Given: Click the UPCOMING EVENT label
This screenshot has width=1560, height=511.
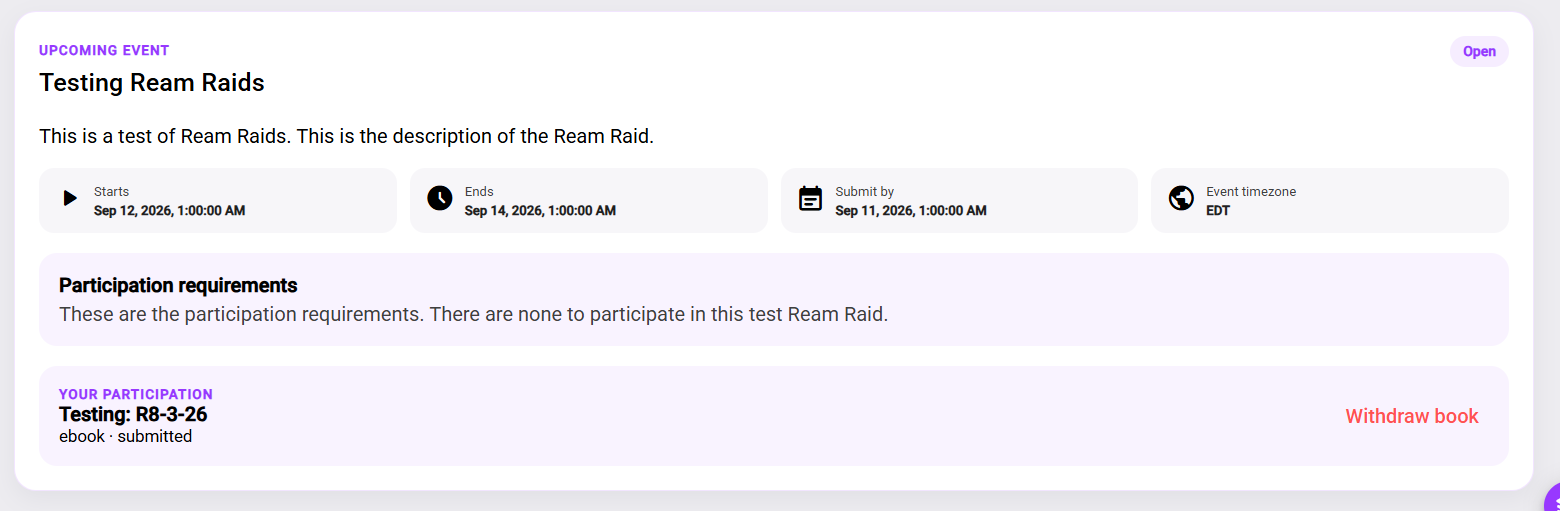Looking at the screenshot, I should pos(104,50).
